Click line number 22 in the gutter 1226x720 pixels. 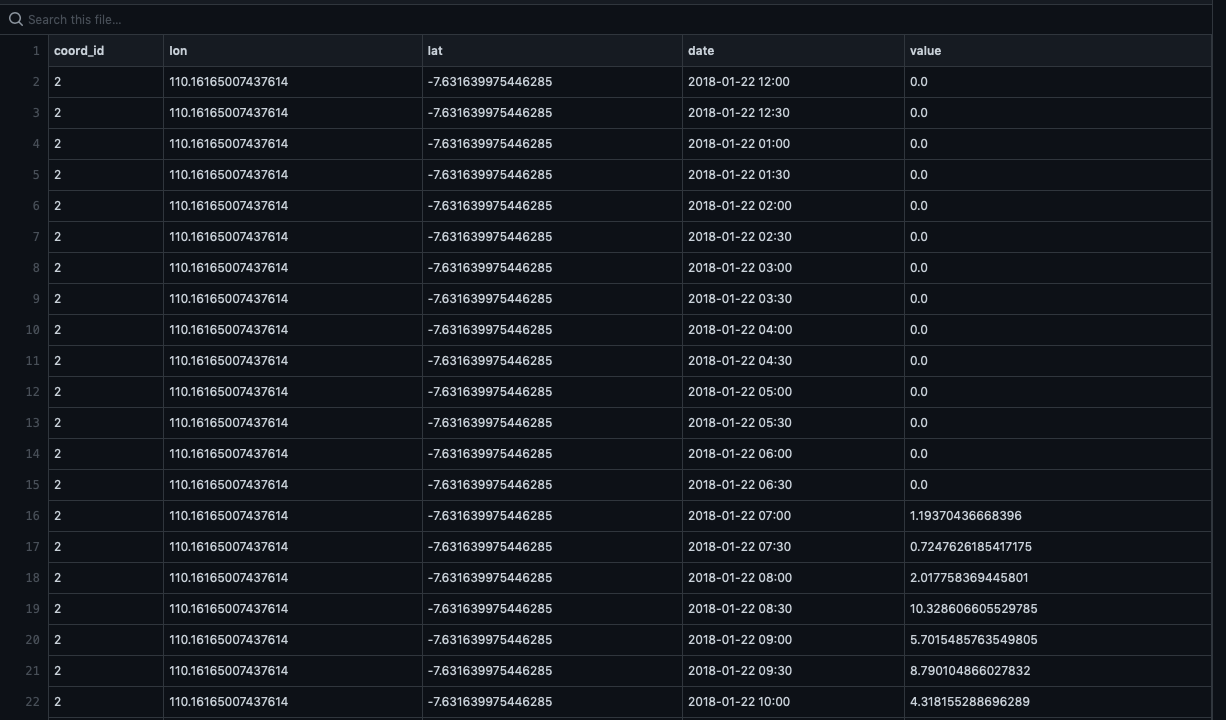(33, 702)
